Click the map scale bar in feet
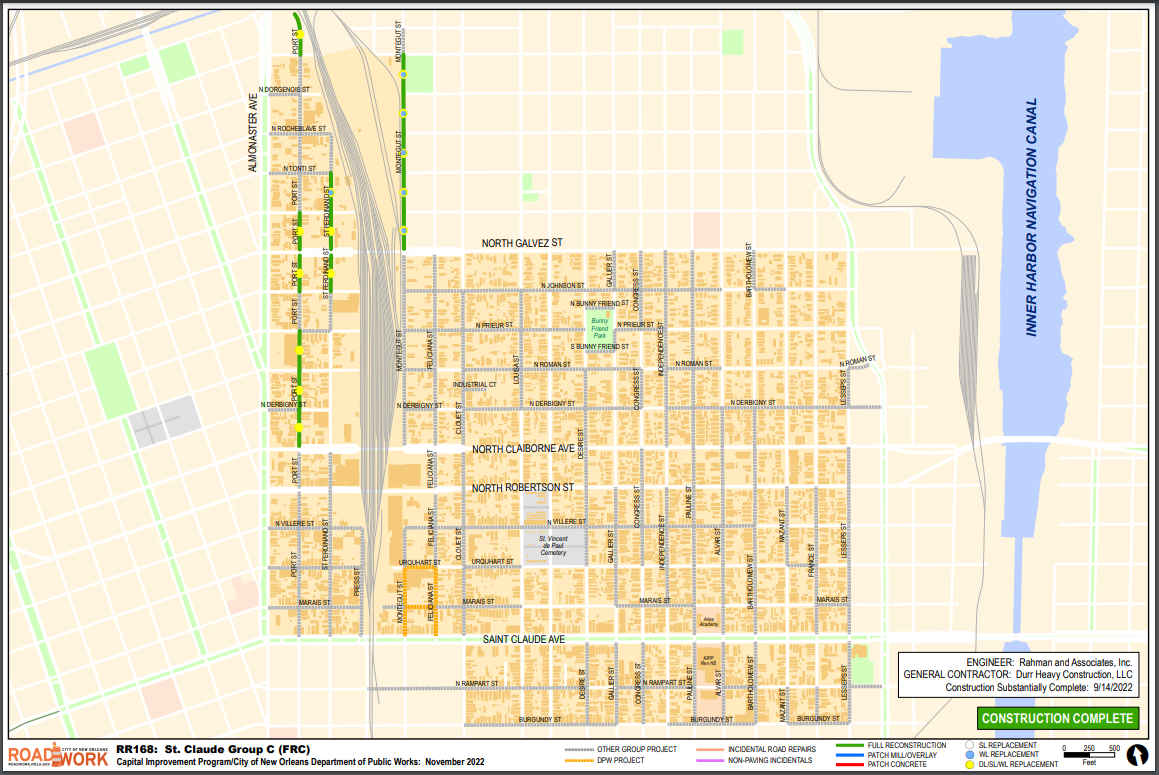 pyautogui.click(x=1089, y=755)
